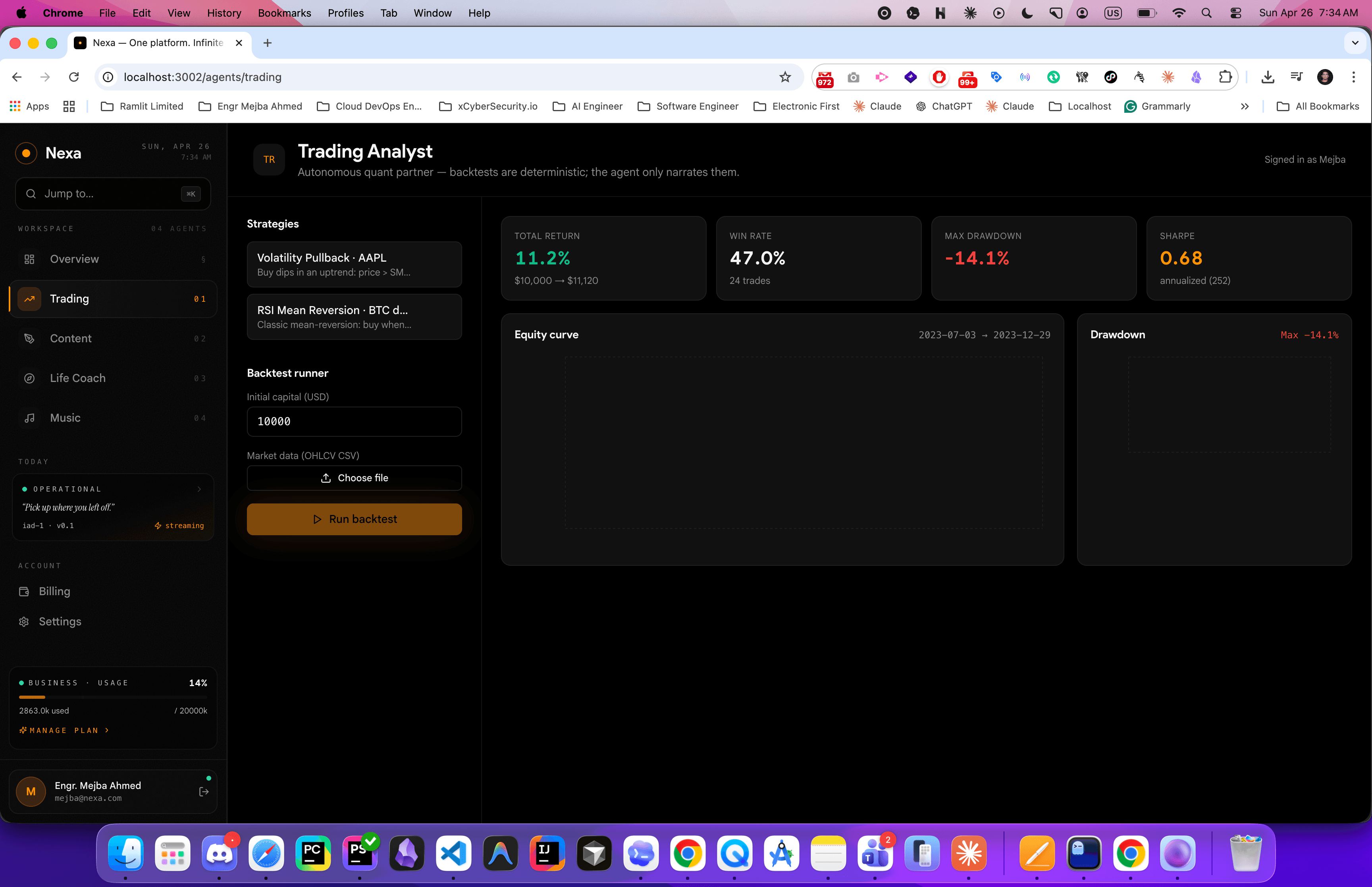Open Microsoft Teams from the Dock
Viewport: 1372px width, 887px height.
[x=875, y=854]
